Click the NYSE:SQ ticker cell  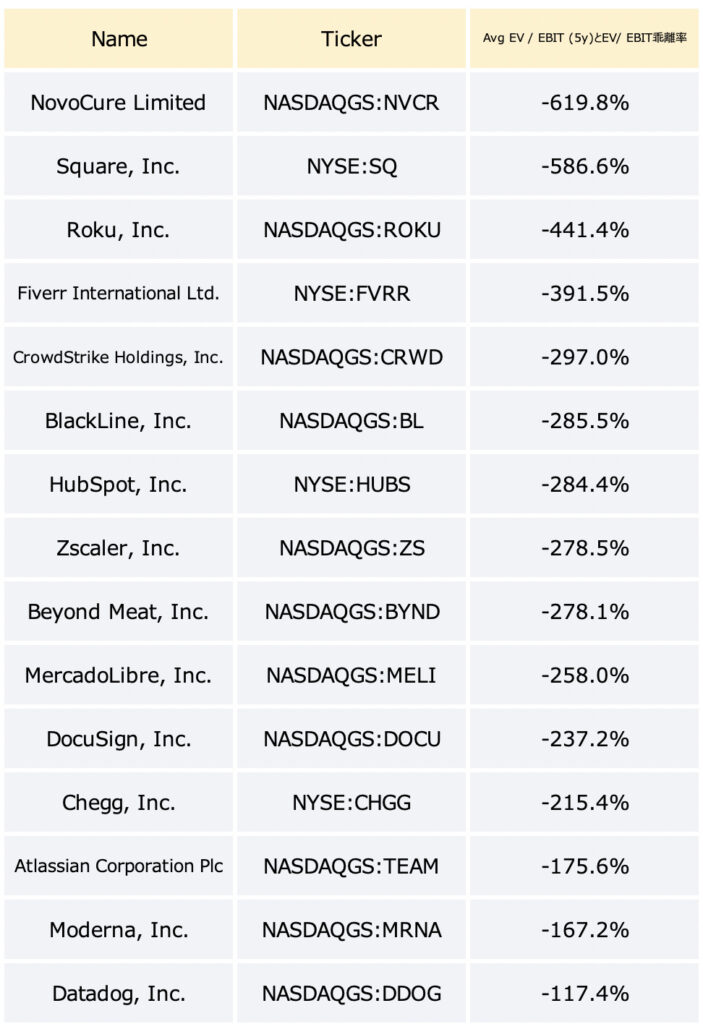click(352, 166)
